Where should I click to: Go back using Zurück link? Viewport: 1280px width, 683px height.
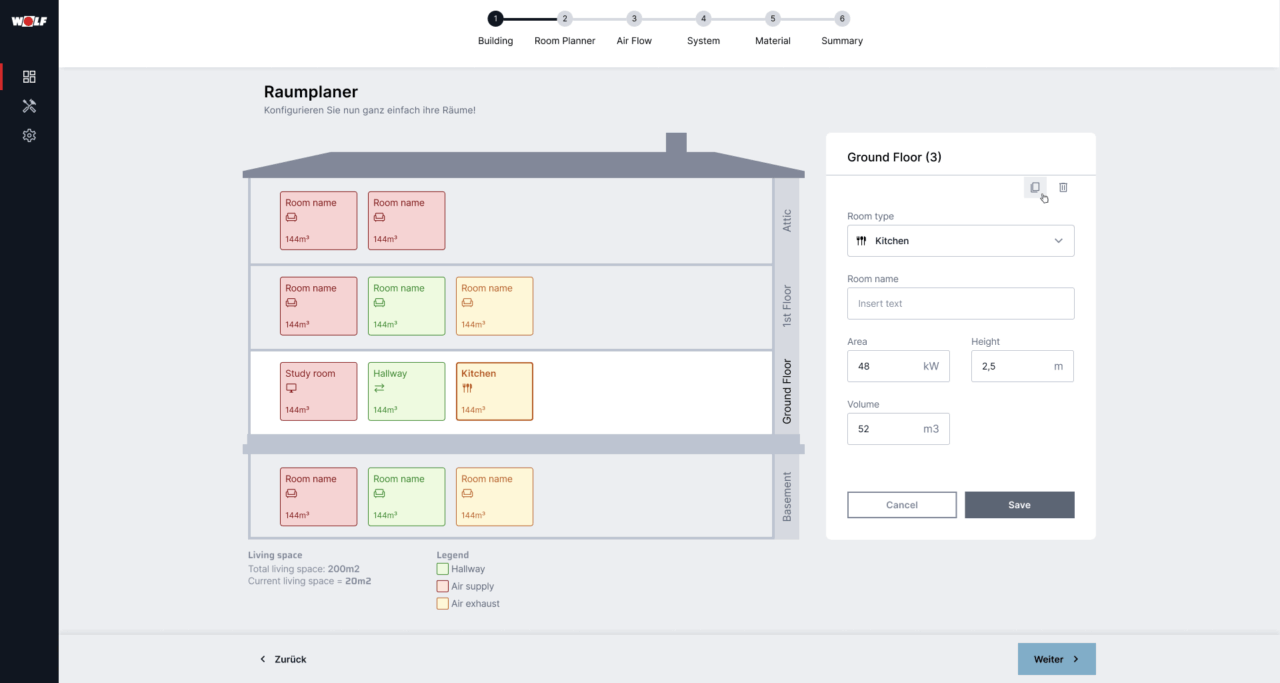pos(283,659)
